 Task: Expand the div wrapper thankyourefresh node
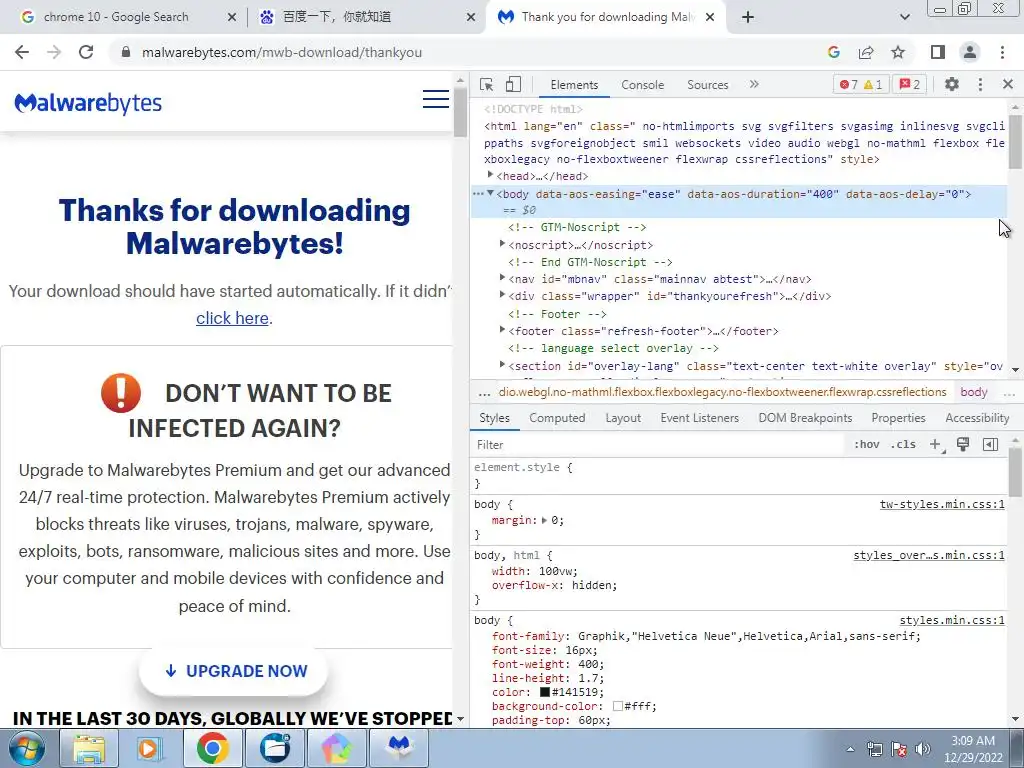pyautogui.click(x=502, y=295)
